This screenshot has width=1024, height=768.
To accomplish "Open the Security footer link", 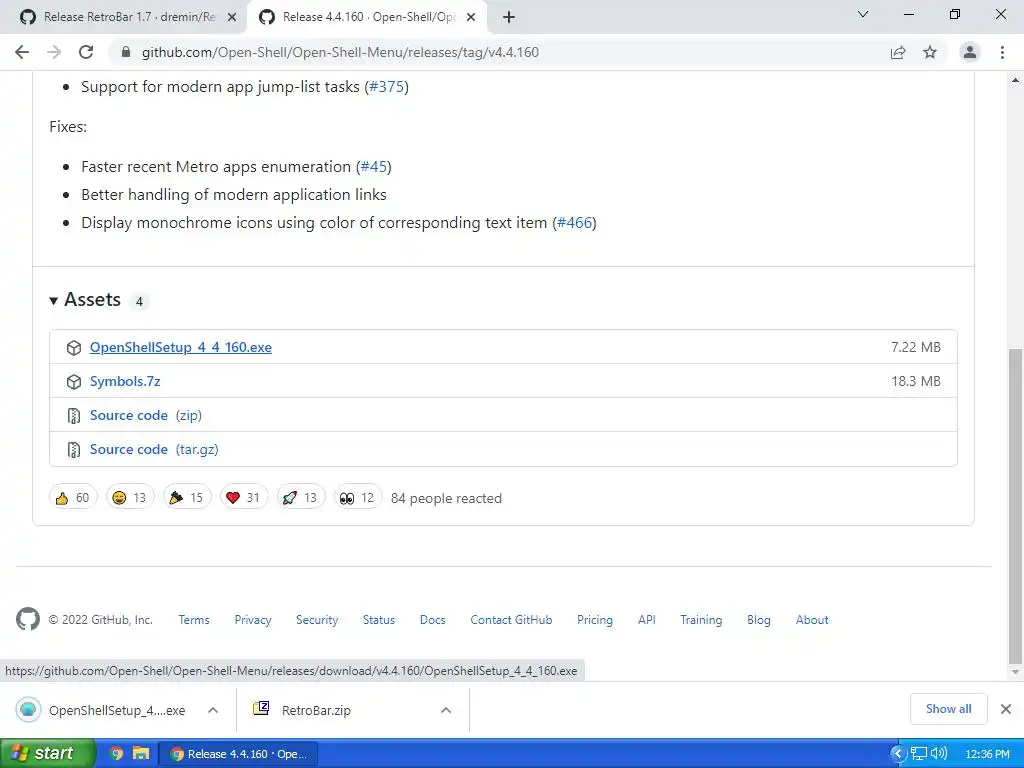I will click(317, 620).
